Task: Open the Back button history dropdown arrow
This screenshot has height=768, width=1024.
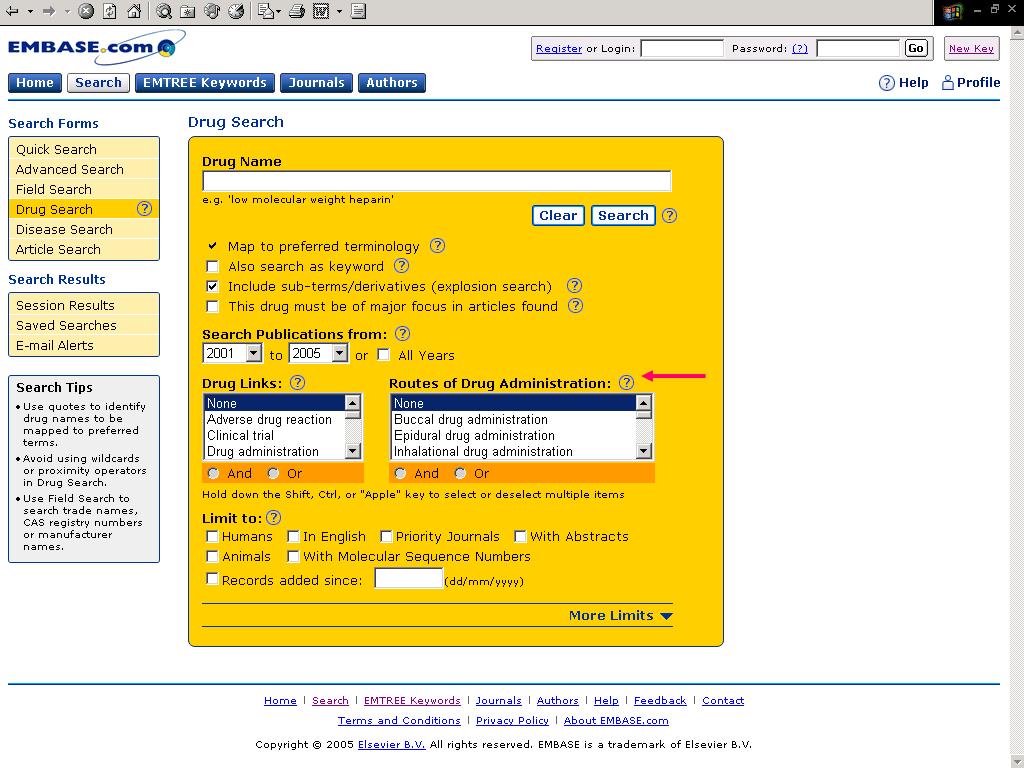Action: [x=30, y=11]
